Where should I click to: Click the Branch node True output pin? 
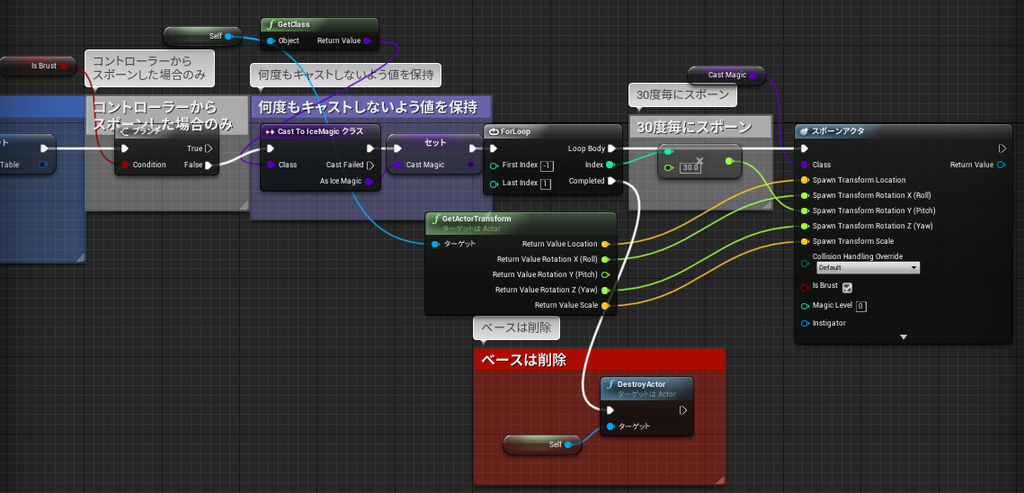[208, 148]
